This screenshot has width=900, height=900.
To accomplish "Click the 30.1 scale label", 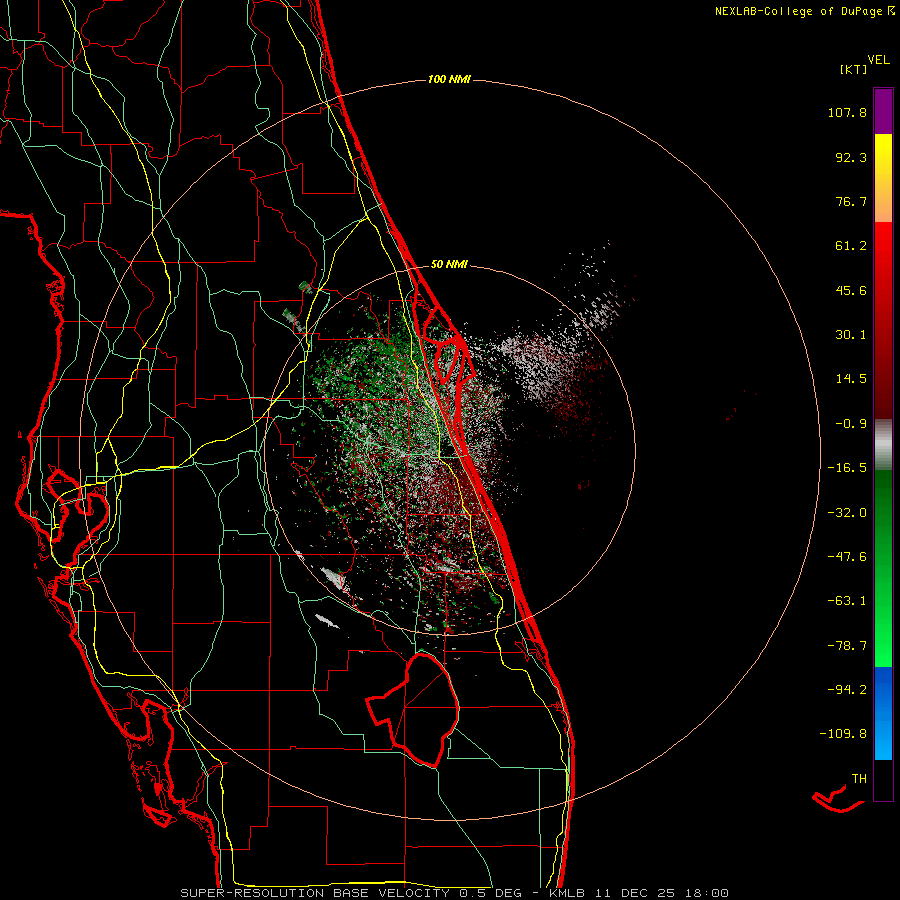I will pyautogui.click(x=851, y=335).
